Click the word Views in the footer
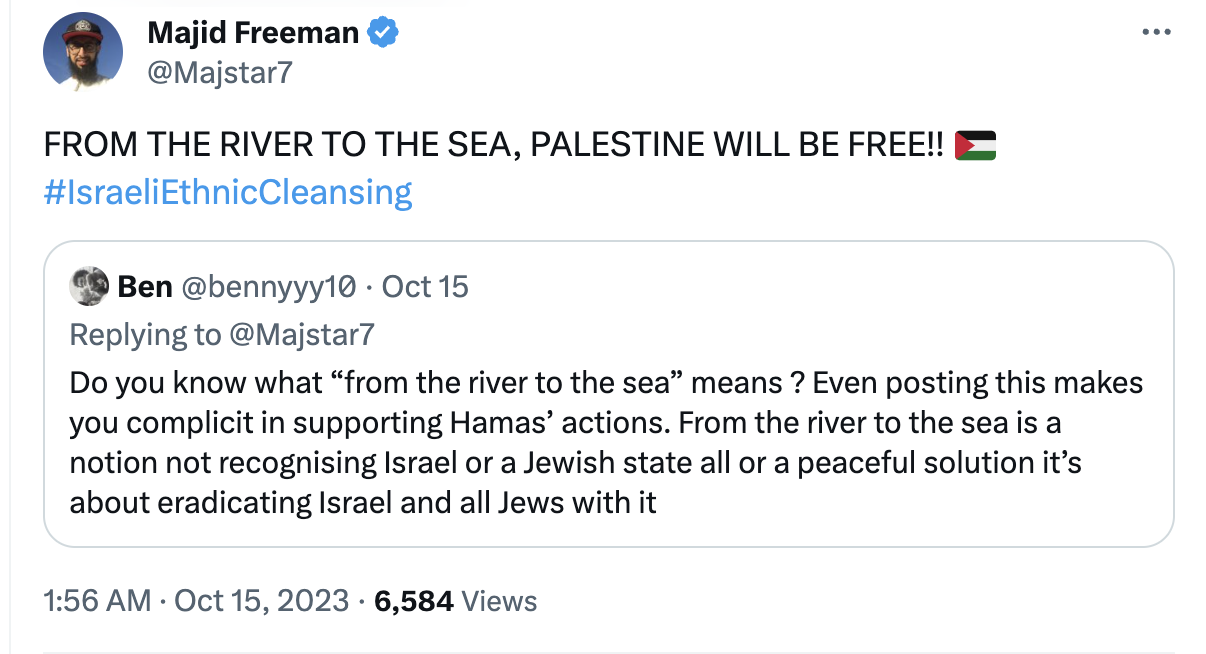Viewport: 1206px width, 654px height. [501, 601]
